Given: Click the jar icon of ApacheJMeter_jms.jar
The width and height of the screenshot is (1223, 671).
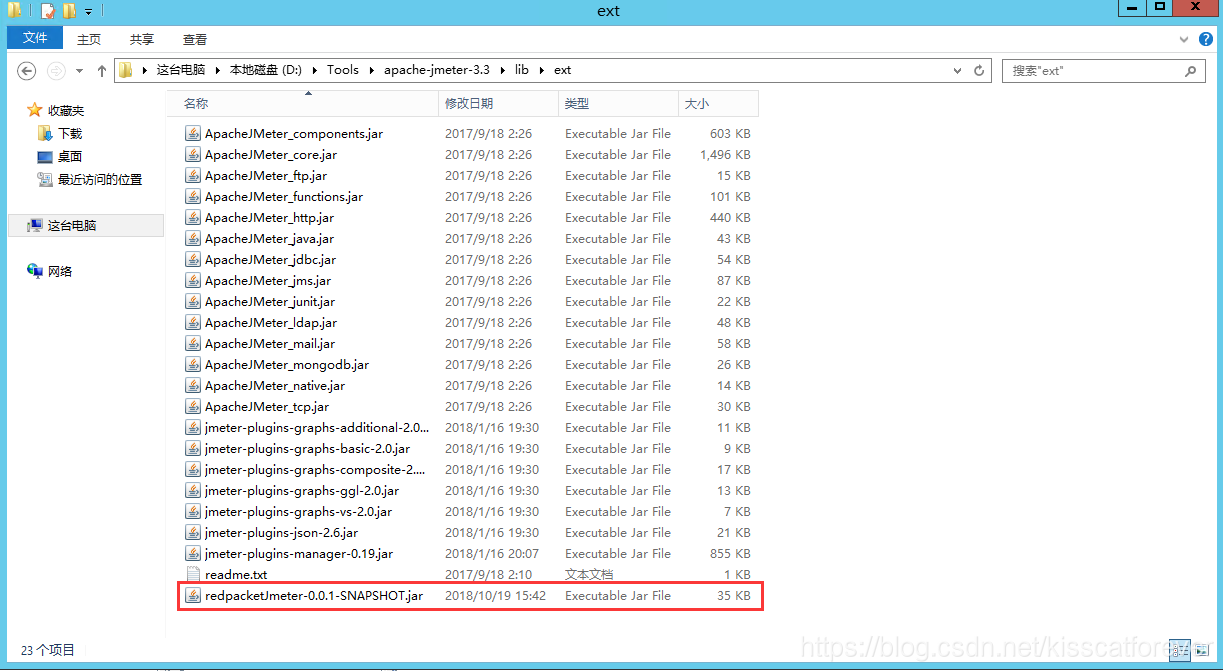Looking at the screenshot, I should 193,280.
